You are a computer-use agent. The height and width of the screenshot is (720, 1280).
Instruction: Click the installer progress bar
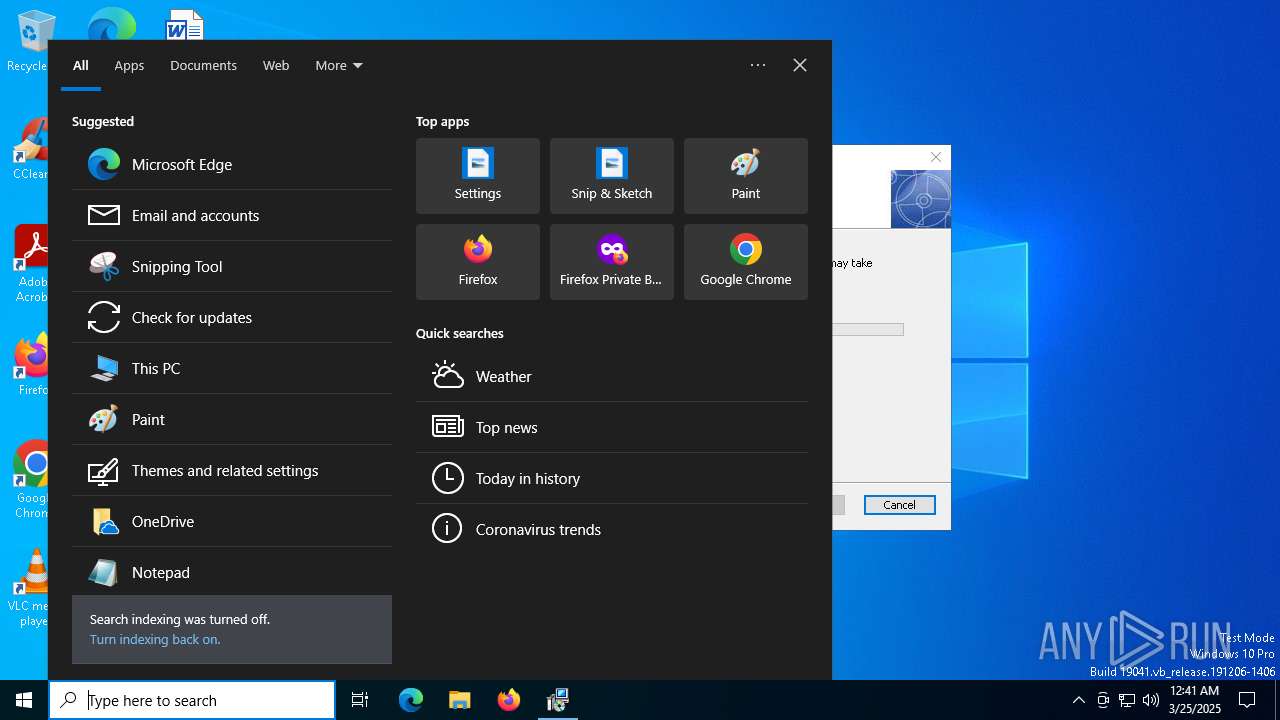[x=867, y=329]
